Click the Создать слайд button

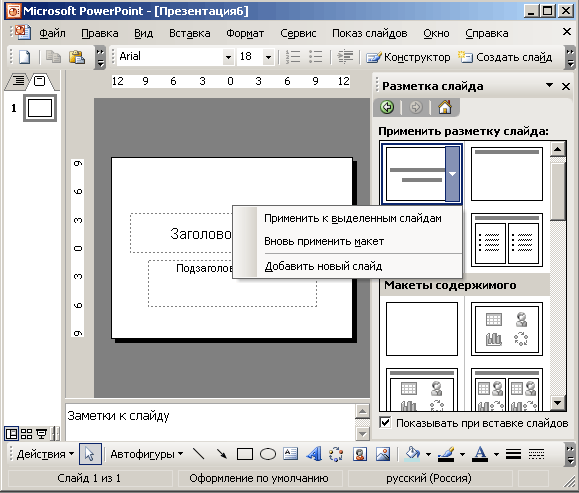click(505, 57)
